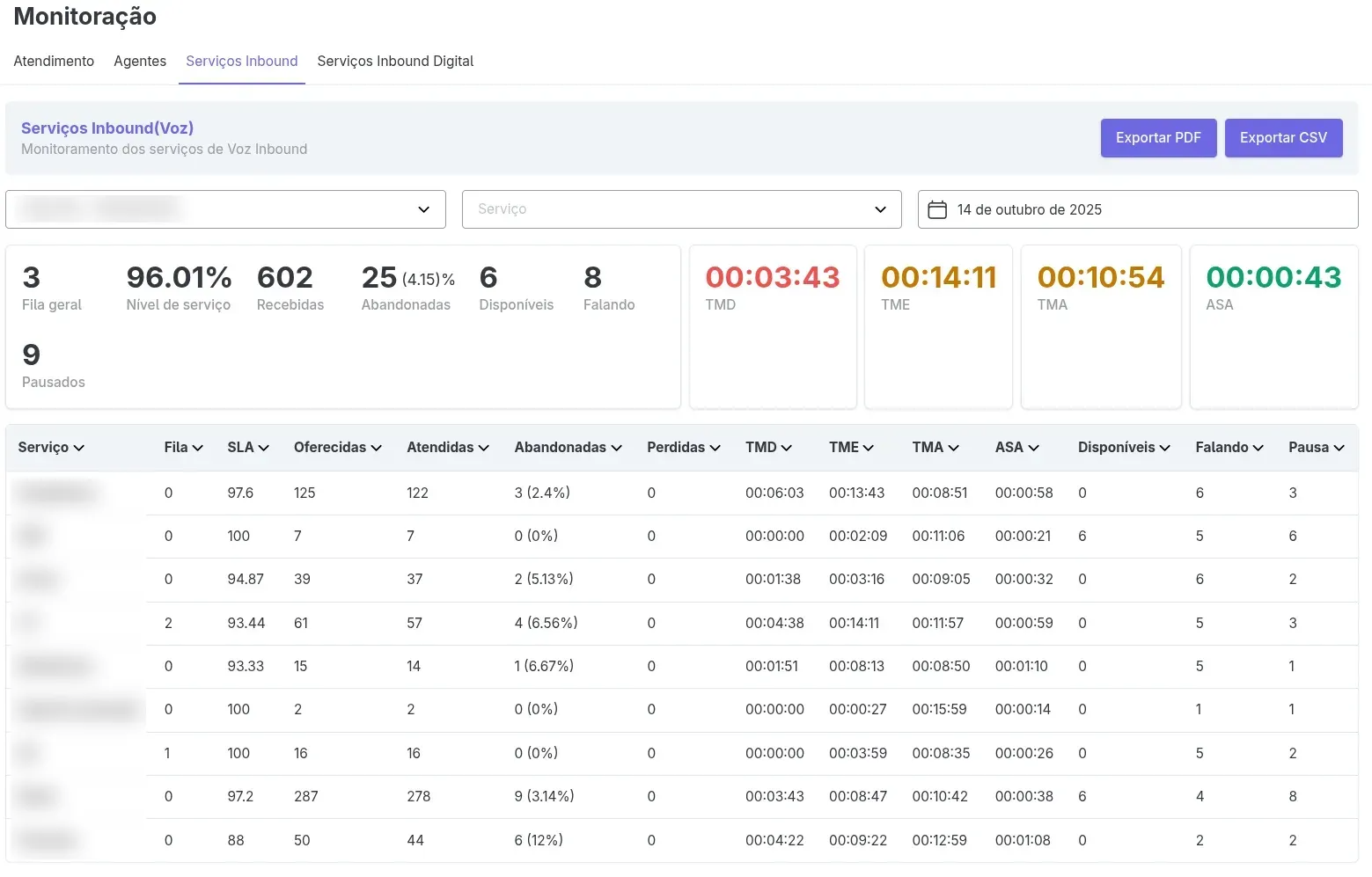
Task: Open the Serviço filter dropdown
Action: click(681, 209)
